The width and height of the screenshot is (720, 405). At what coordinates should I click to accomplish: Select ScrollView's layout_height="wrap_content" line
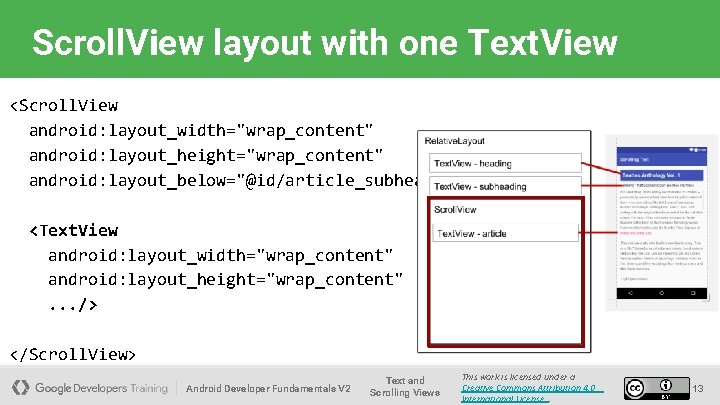pyautogui.click(x=206, y=155)
